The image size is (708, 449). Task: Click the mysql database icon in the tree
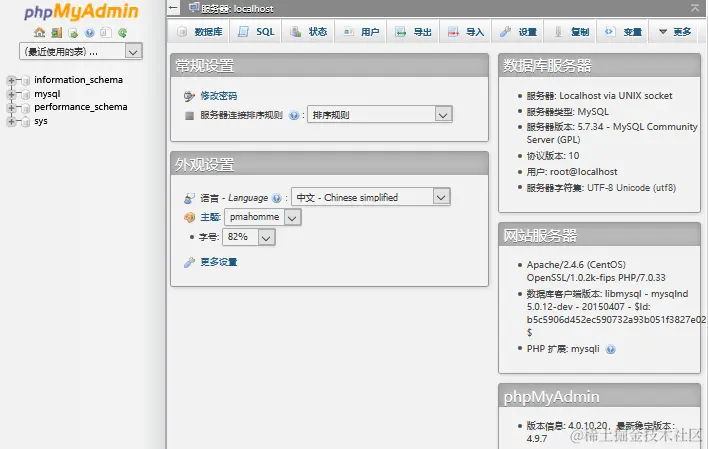[x=26, y=94]
